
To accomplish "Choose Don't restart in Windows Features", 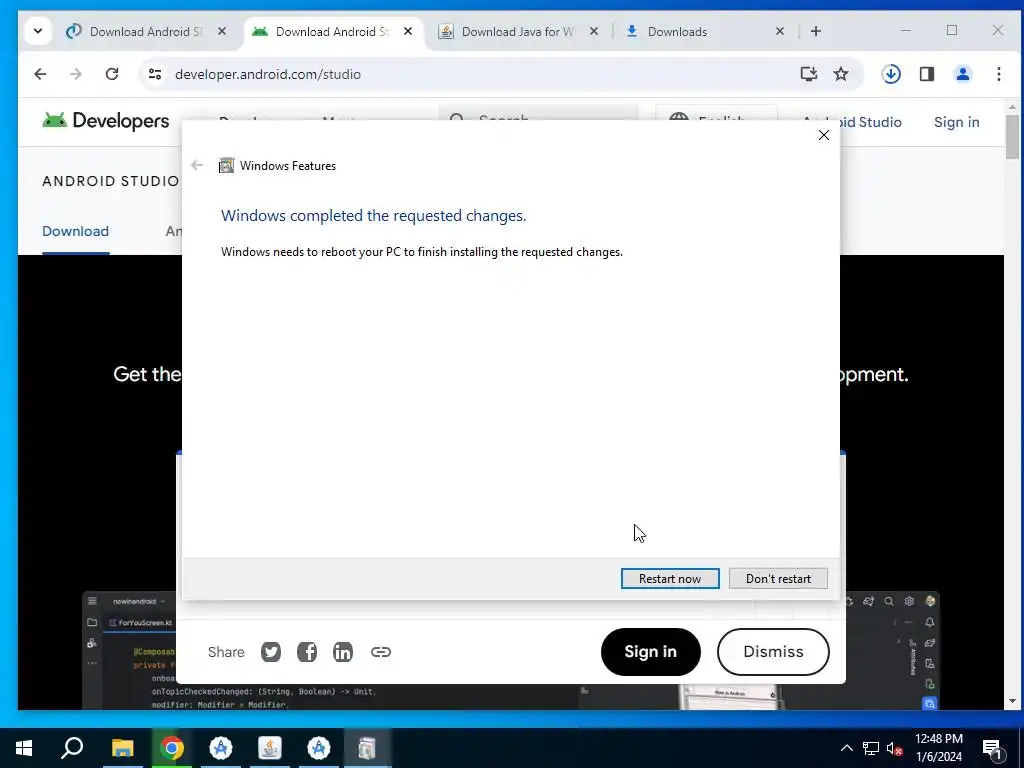I will tap(778, 579).
